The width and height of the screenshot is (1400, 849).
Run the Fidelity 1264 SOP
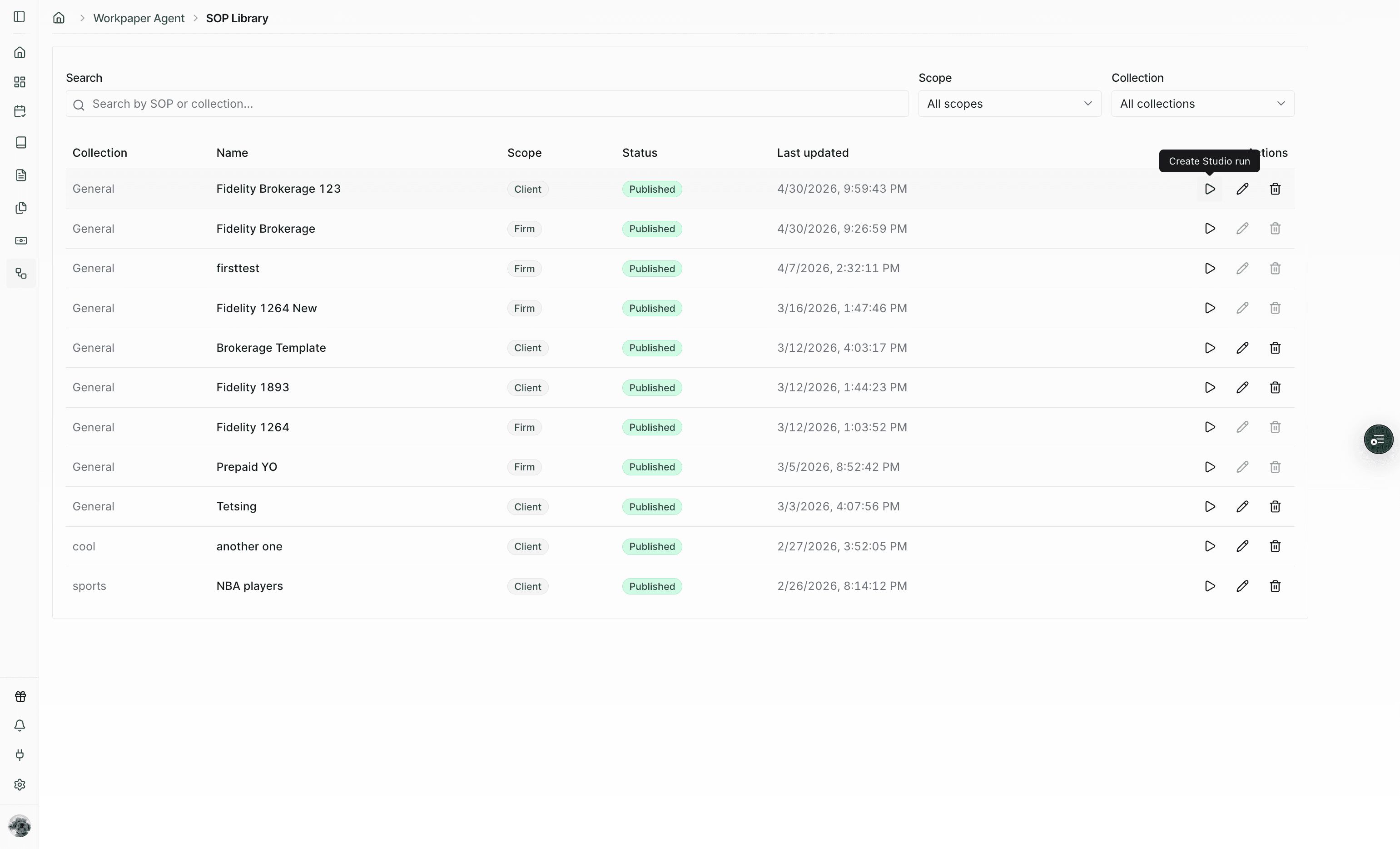click(1210, 427)
